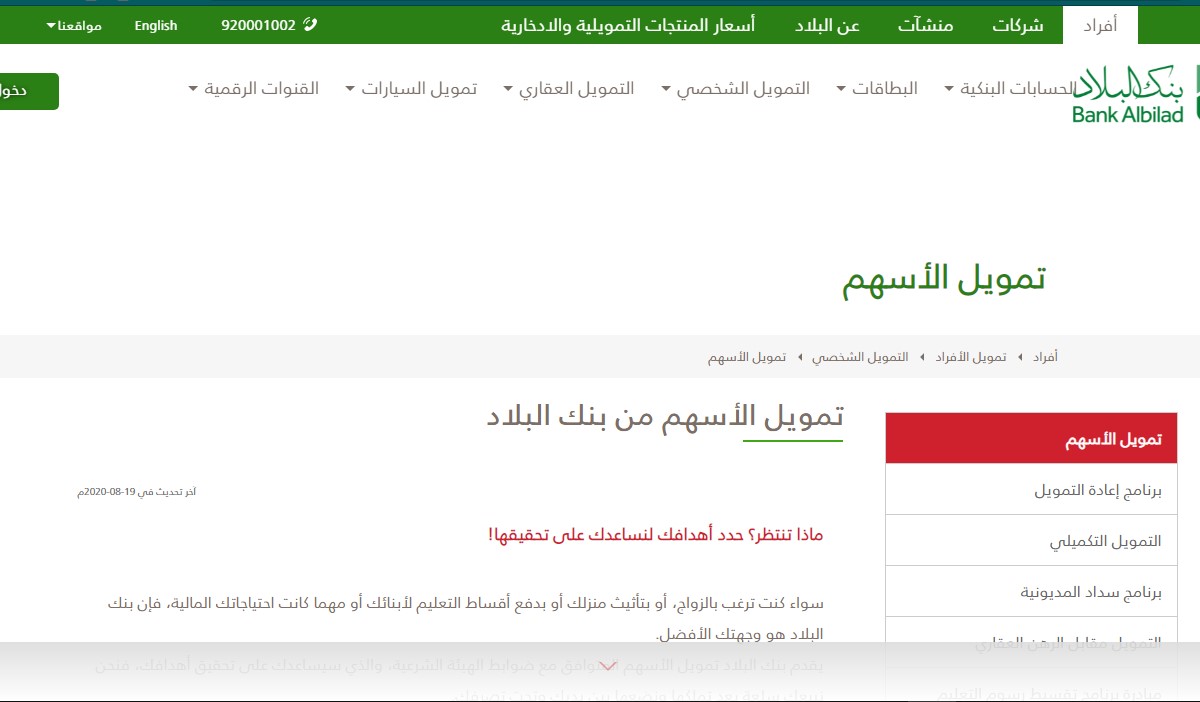The height and width of the screenshot is (702, 1200).
Task: Click the paragraph starting سواء كنت ترغب بالزواج
Action: [x=466, y=619]
